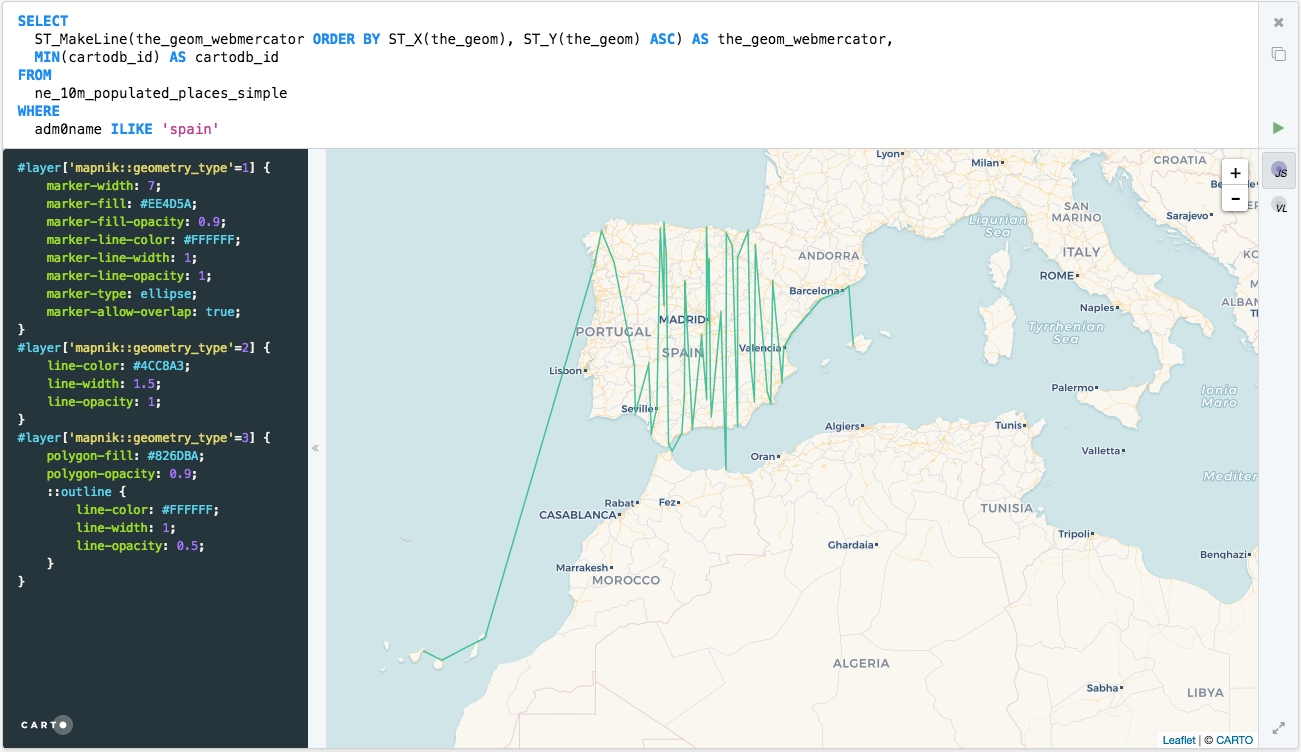The image size is (1301, 752).
Task: Collapse the CartoCSS panel with chevron
Action: point(316,448)
